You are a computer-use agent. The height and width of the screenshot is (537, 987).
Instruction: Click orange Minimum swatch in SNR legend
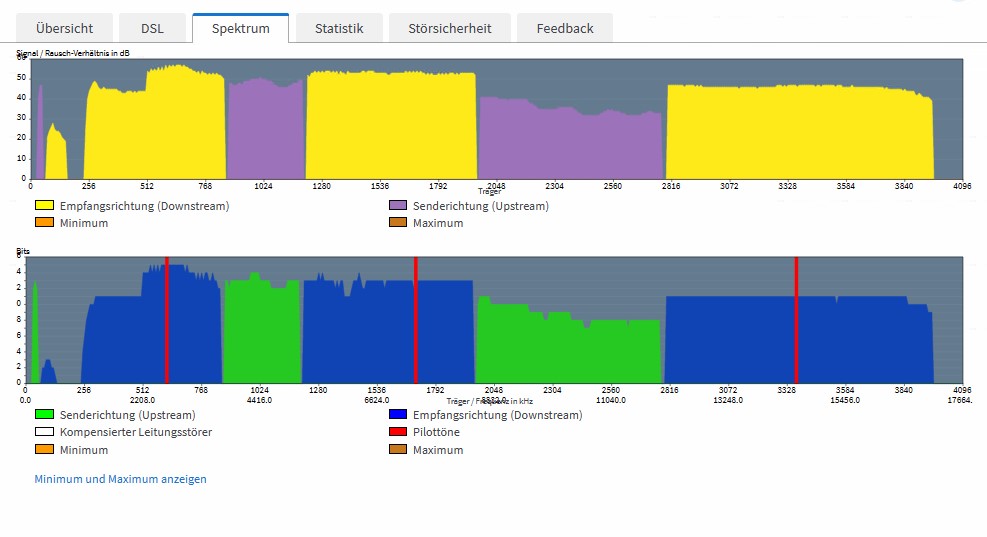tap(44, 222)
